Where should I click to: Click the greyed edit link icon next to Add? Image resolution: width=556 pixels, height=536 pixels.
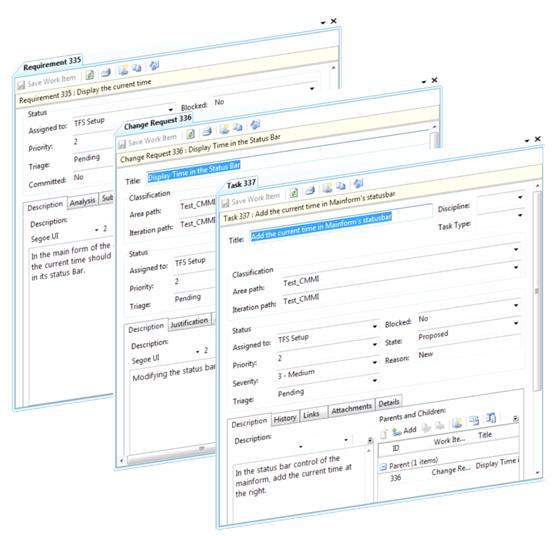click(426, 428)
